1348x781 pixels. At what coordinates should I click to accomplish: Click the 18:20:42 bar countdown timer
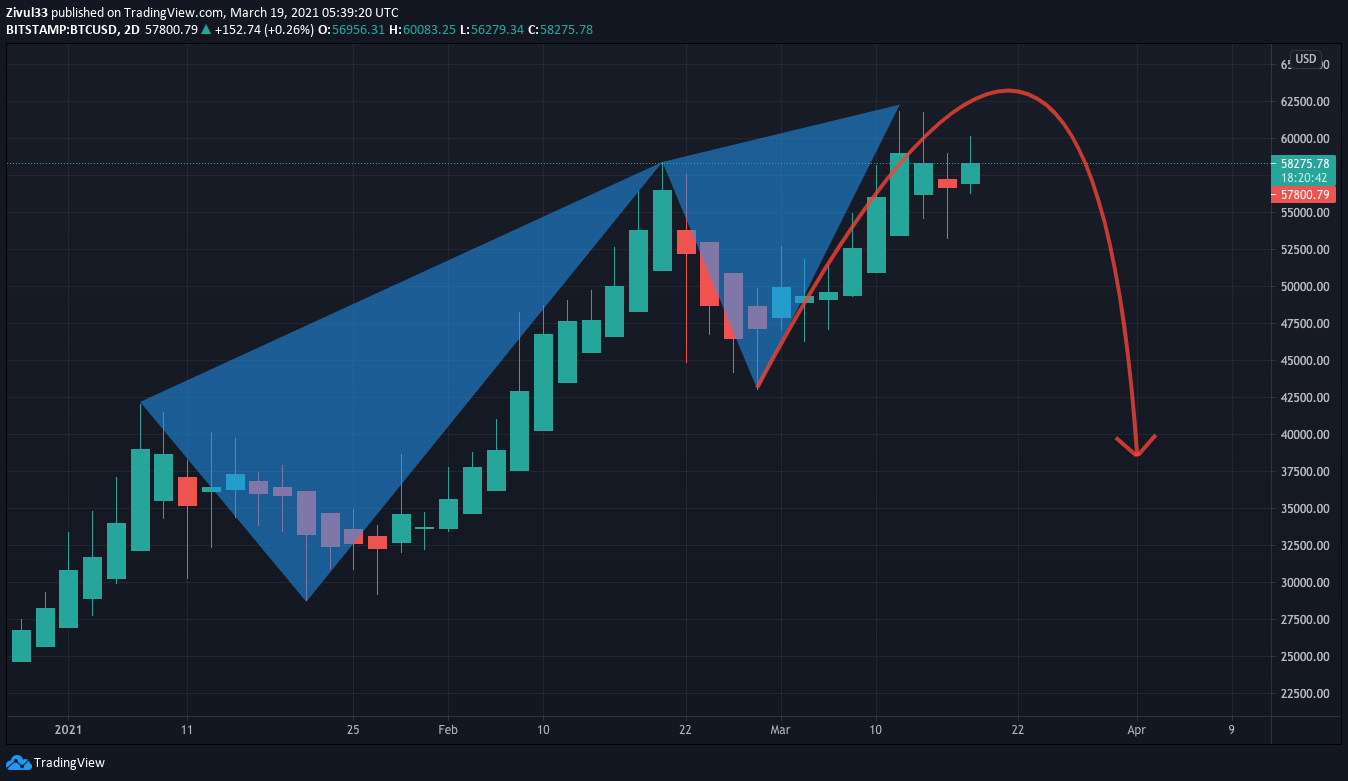(x=1304, y=178)
